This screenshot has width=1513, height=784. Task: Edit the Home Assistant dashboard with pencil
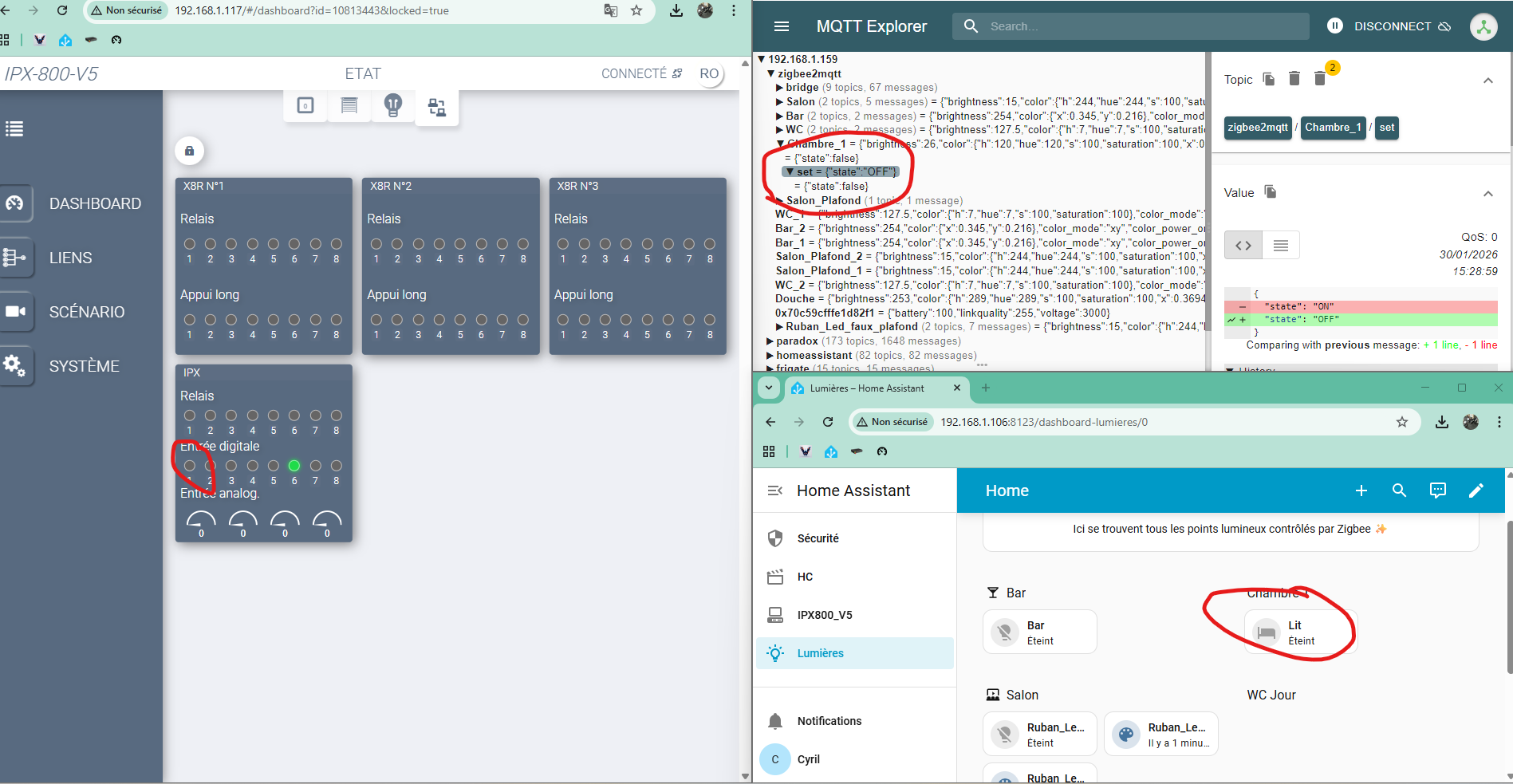coord(1476,490)
